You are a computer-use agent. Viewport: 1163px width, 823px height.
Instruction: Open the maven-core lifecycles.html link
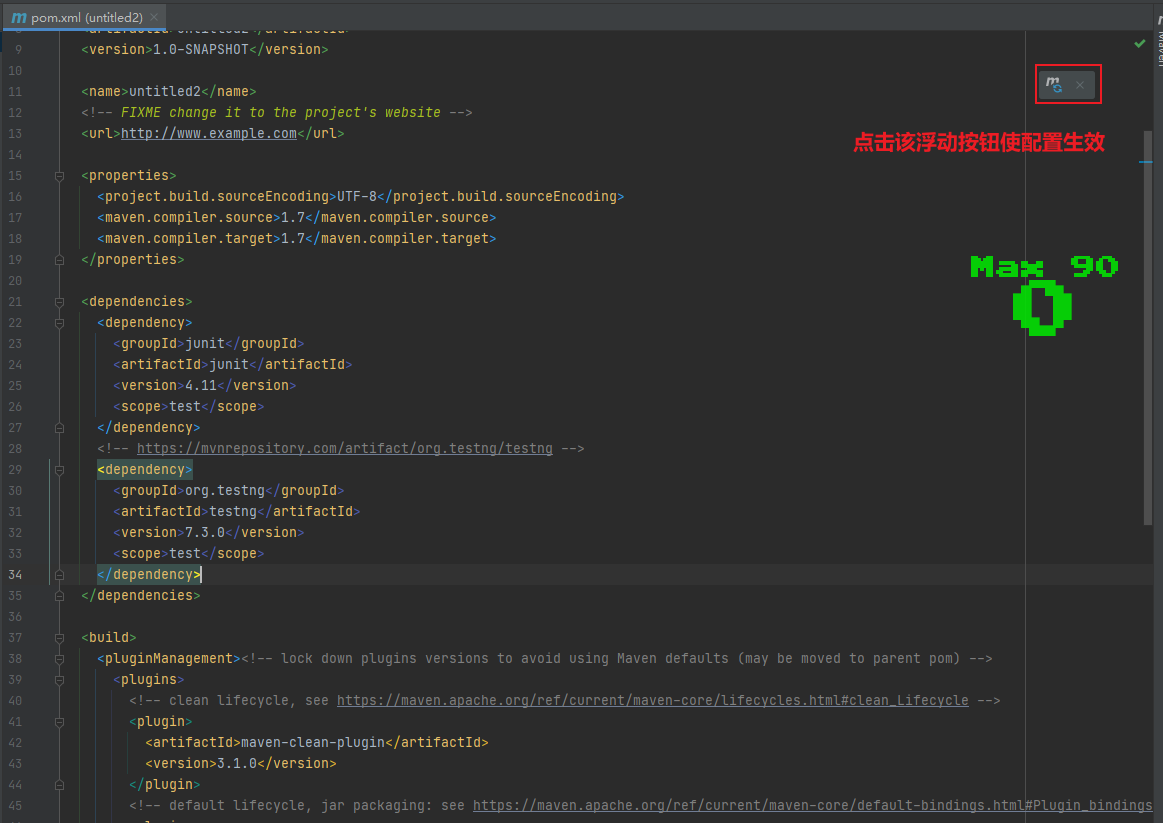tap(652, 701)
